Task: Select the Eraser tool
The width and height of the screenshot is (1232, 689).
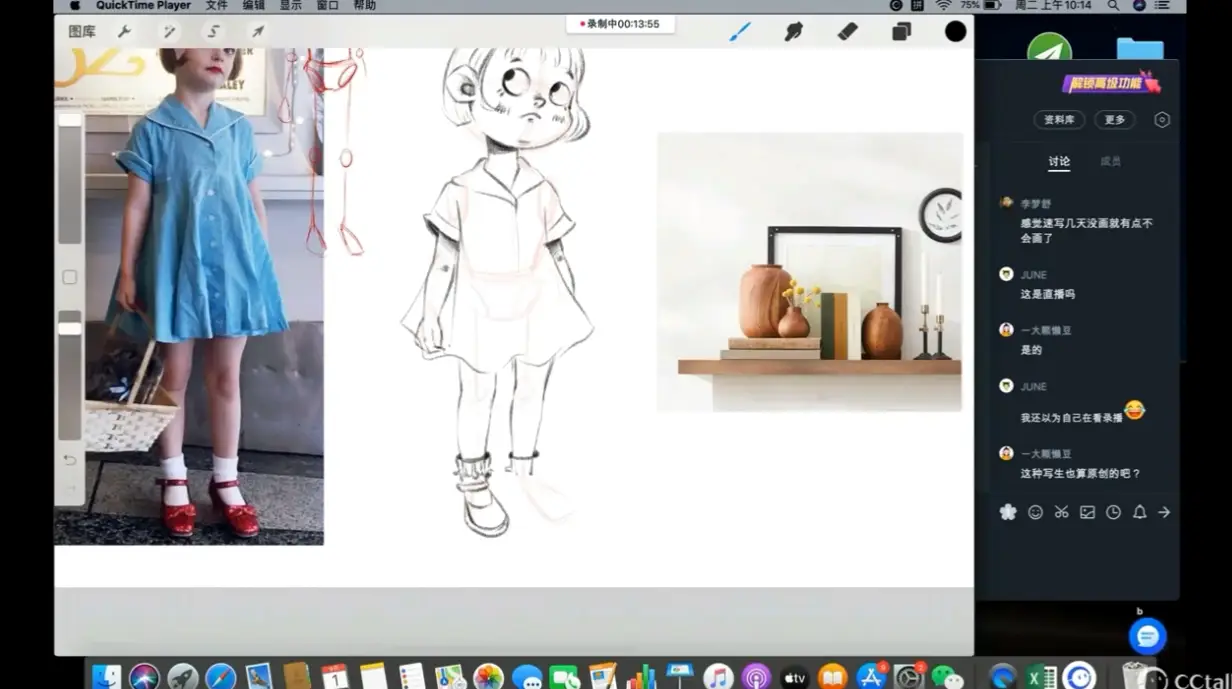Action: pos(847,31)
